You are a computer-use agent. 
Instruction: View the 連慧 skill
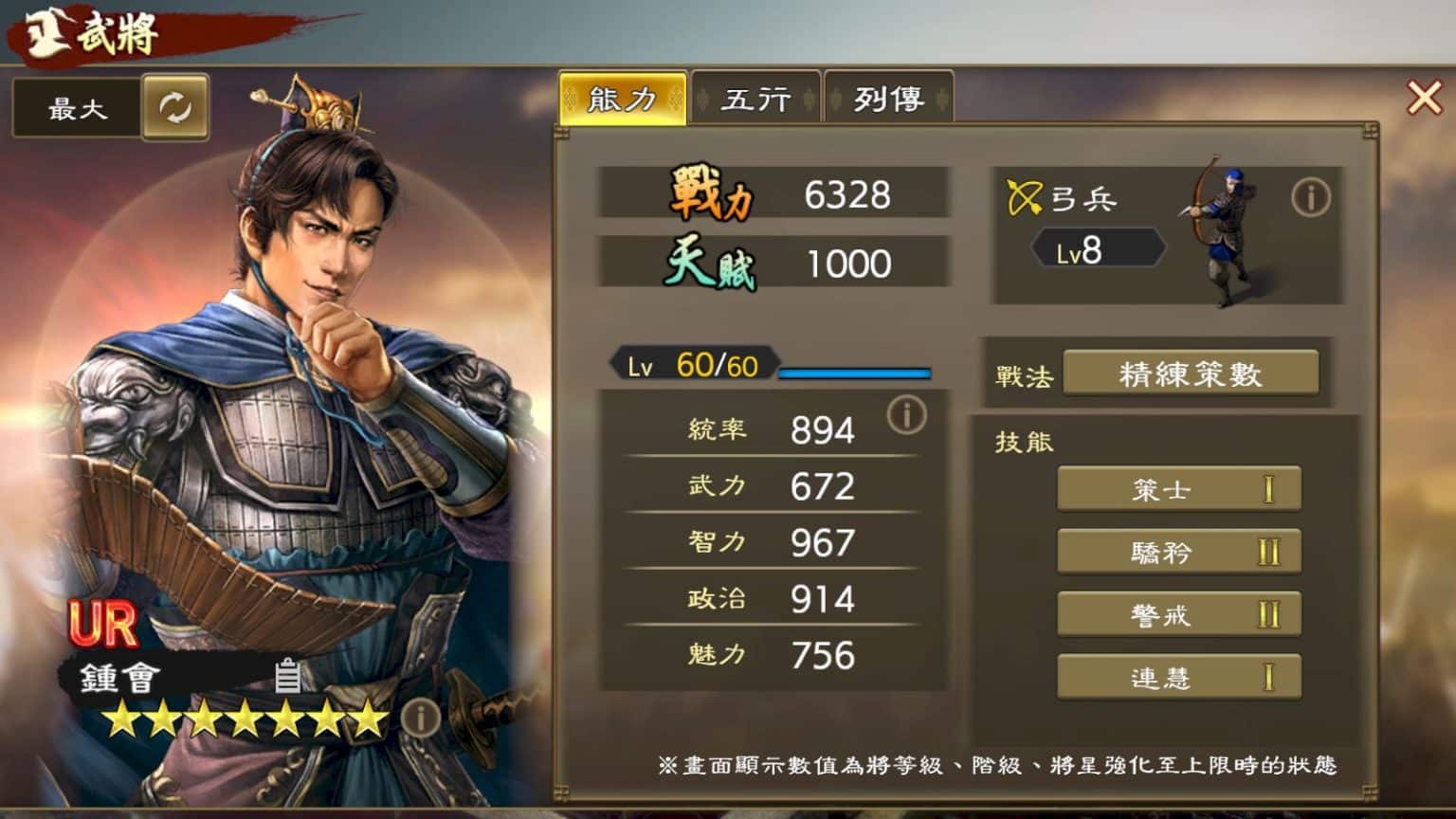point(1179,677)
